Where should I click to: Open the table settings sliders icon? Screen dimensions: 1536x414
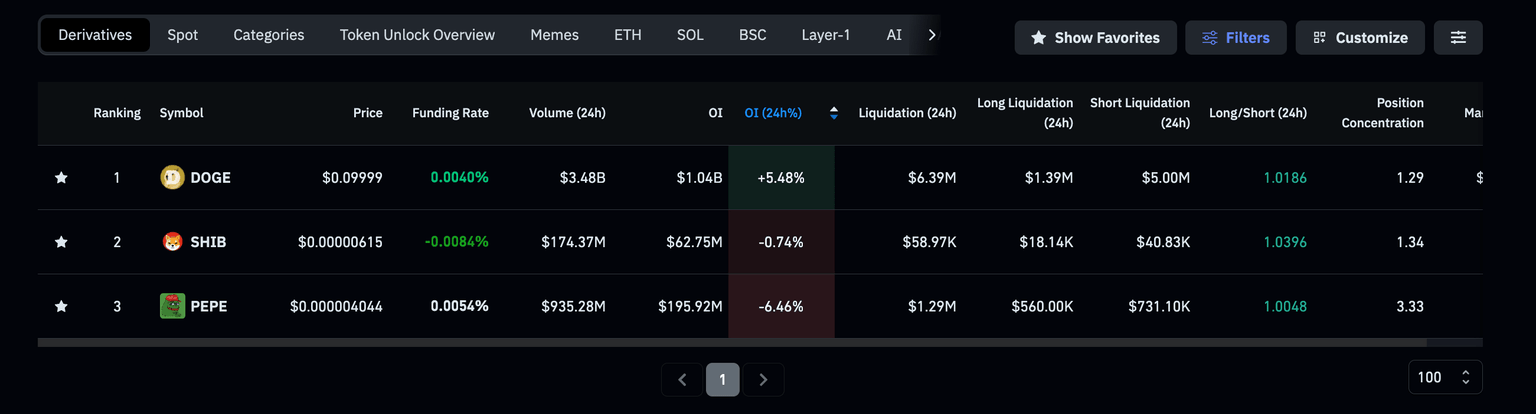point(1458,38)
